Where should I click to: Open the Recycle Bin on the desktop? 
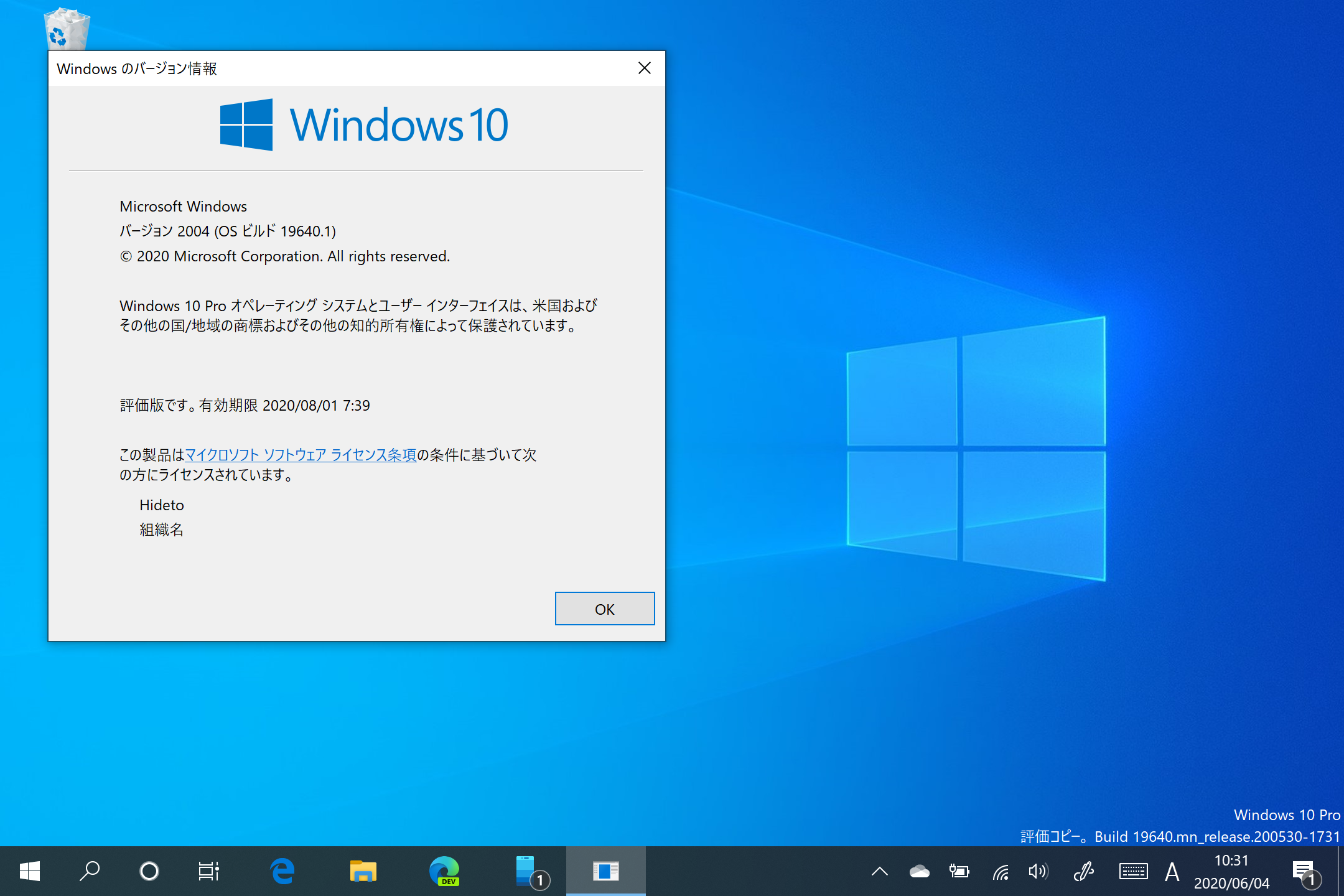coord(65,28)
